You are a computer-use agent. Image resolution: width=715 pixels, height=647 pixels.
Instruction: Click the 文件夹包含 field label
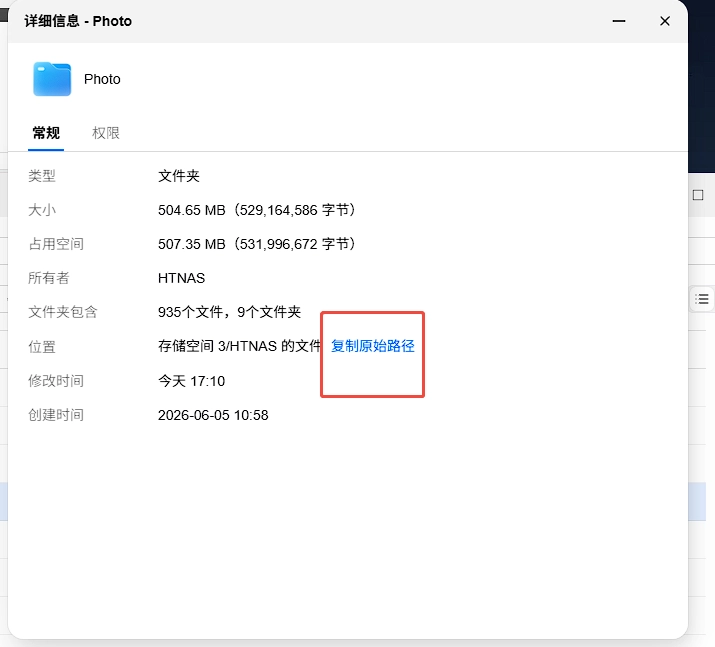[x=63, y=312]
